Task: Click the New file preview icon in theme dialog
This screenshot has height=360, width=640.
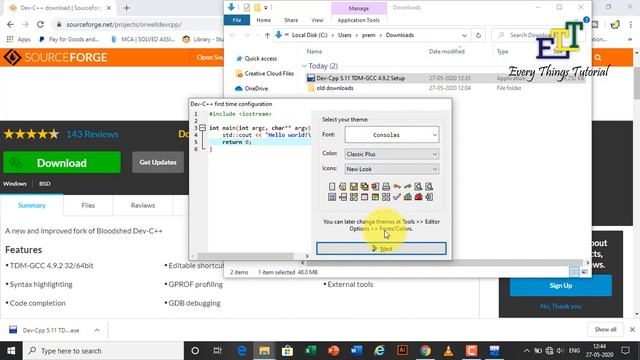Action: (332, 187)
